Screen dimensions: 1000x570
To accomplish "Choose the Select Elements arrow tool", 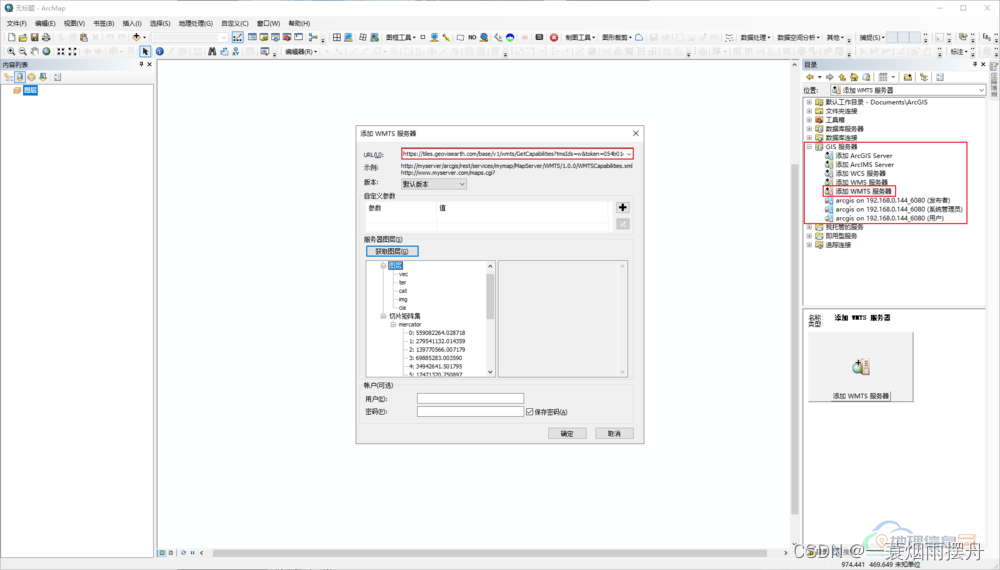I will click(145, 52).
